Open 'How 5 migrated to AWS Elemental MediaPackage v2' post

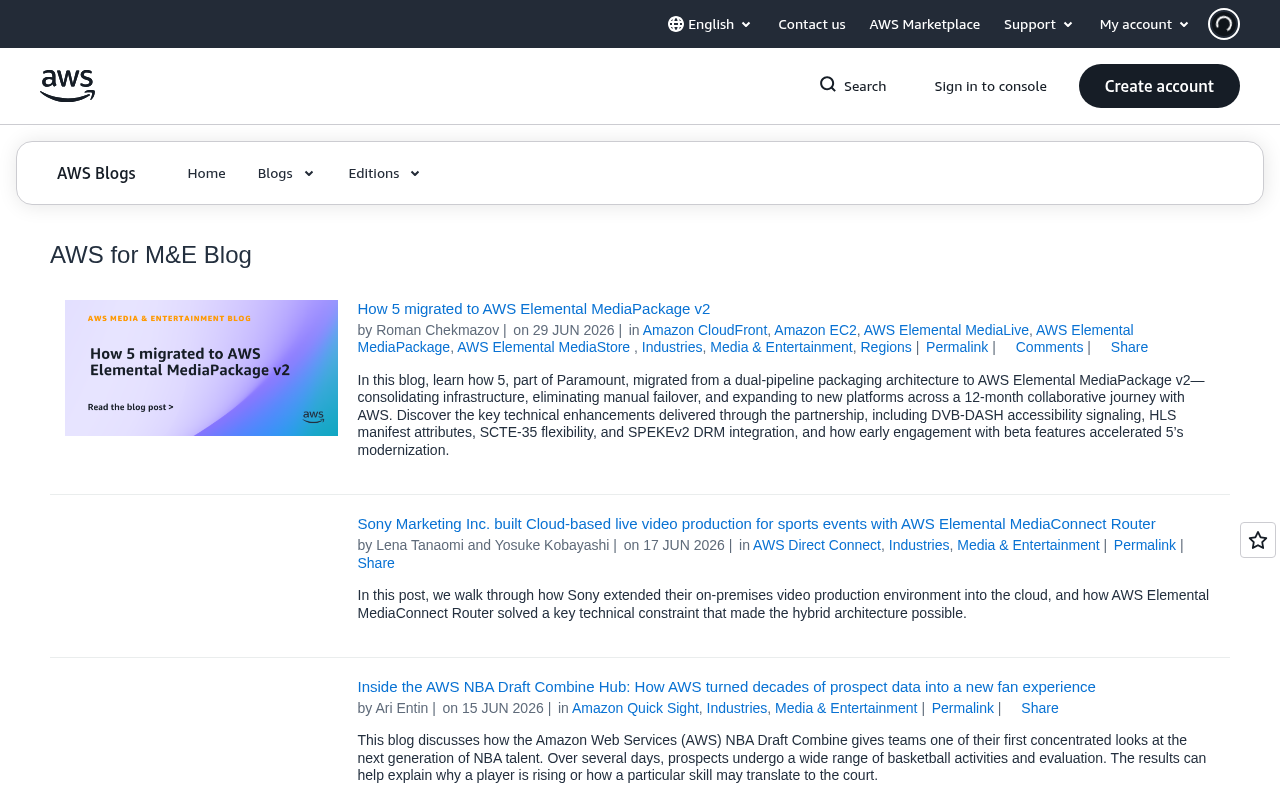click(534, 309)
